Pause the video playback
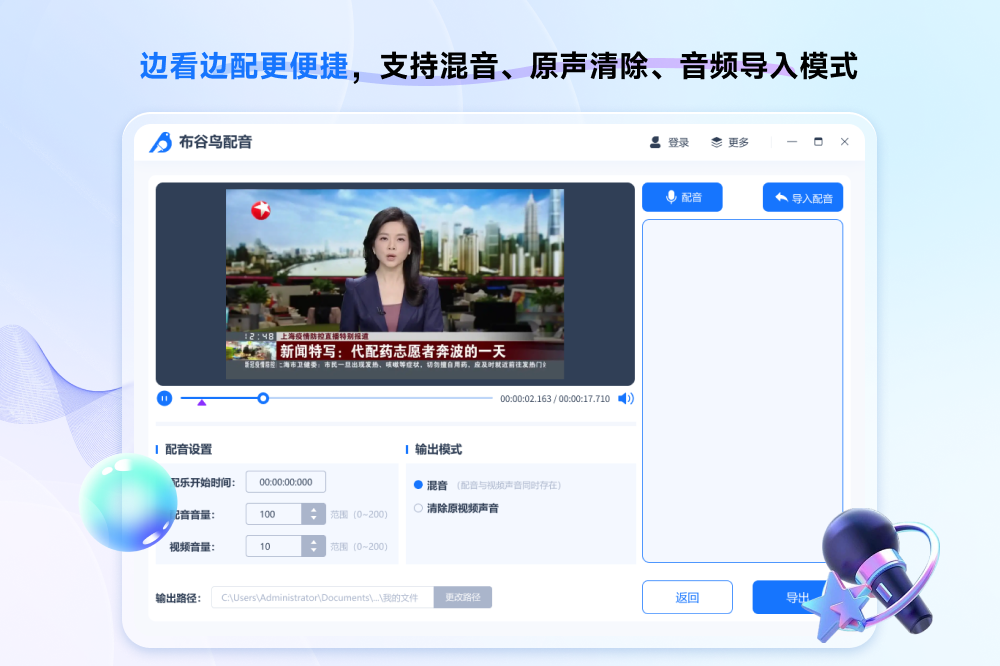Viewport: 1000px width, 666px height. (164, 398)
